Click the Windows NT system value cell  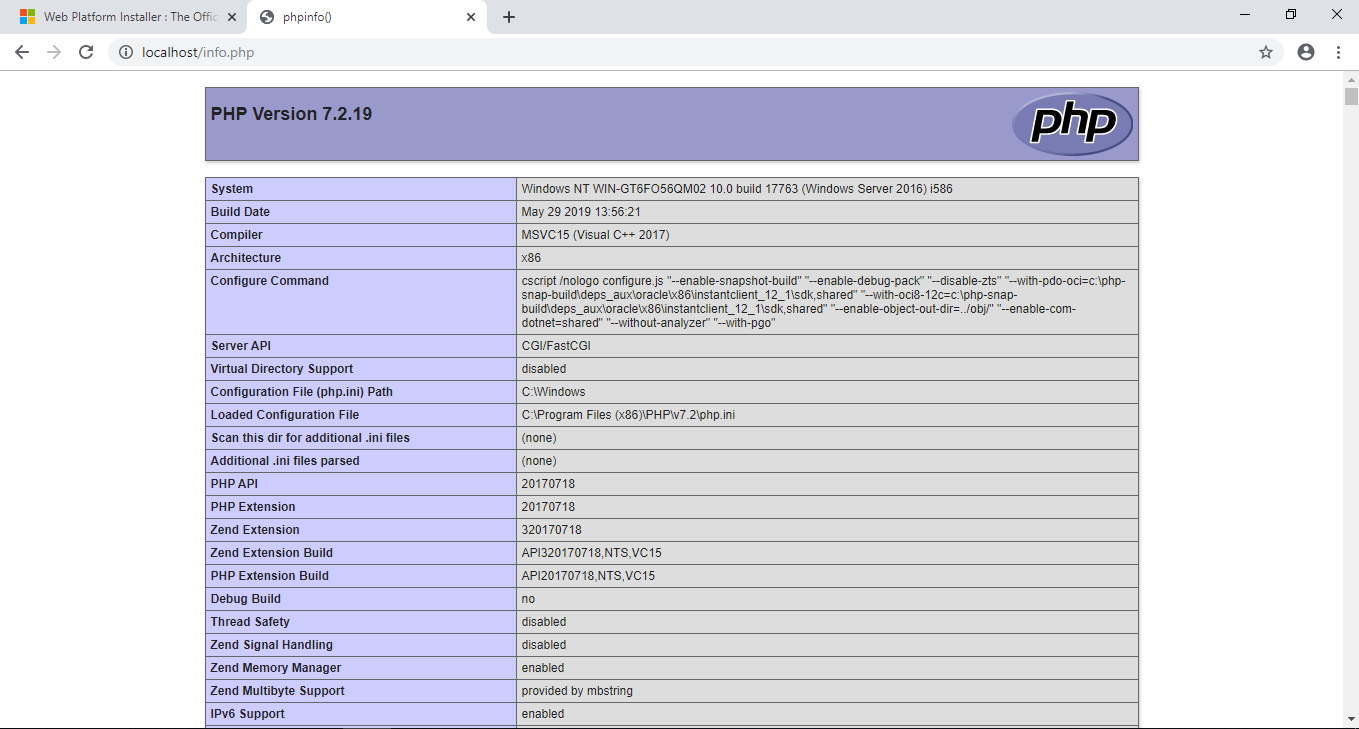tap(827, 189)
